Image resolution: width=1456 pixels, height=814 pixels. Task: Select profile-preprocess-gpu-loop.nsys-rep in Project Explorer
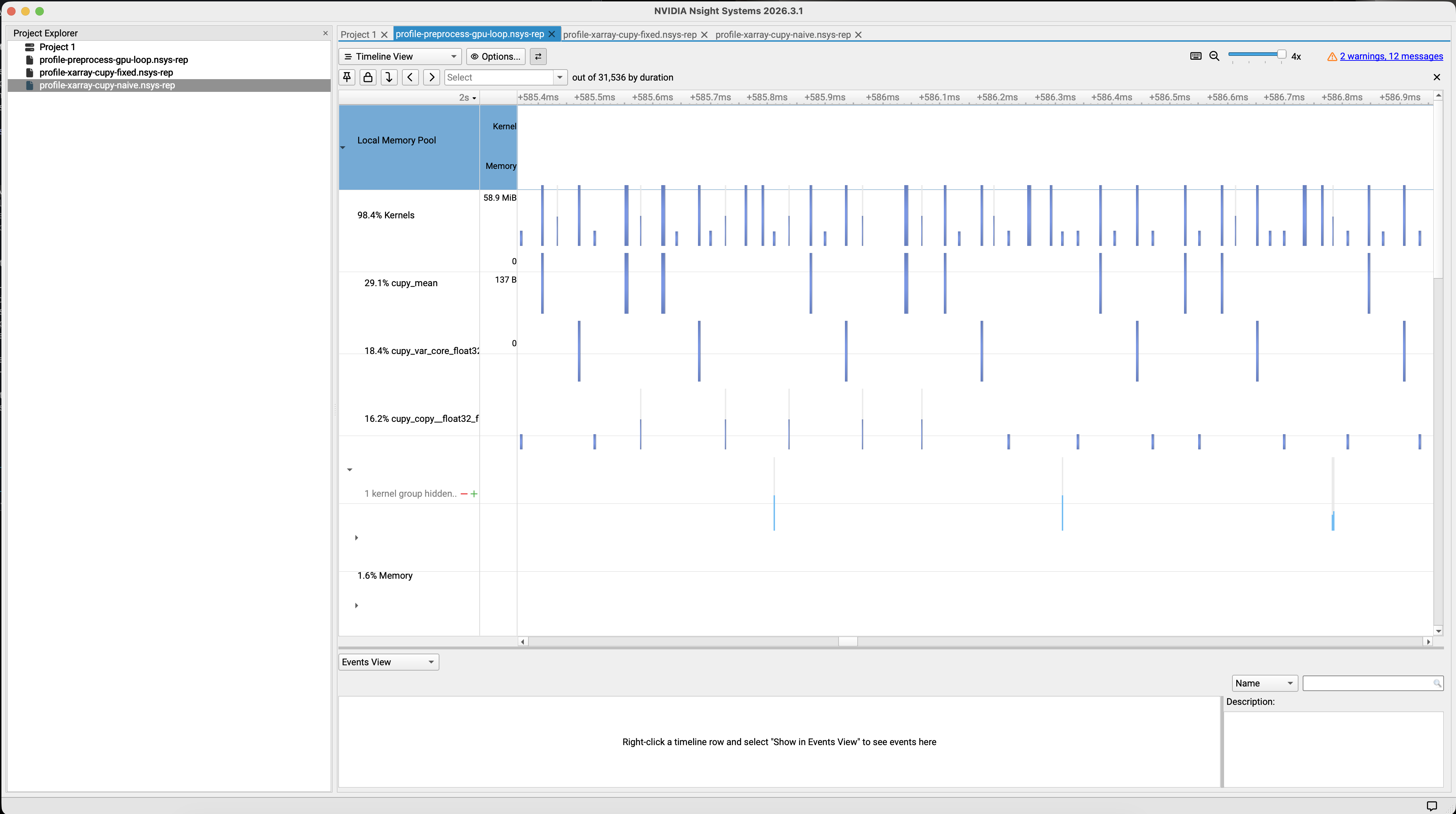[x=114, y=59]
